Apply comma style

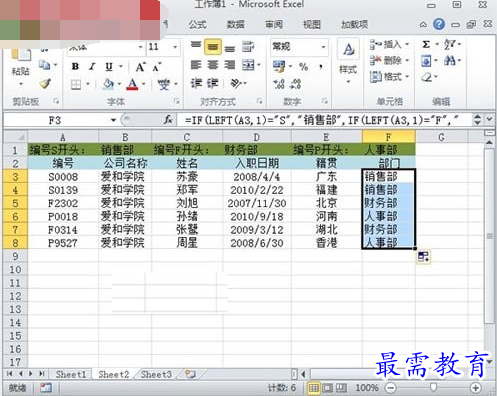[x=321, y=67]
